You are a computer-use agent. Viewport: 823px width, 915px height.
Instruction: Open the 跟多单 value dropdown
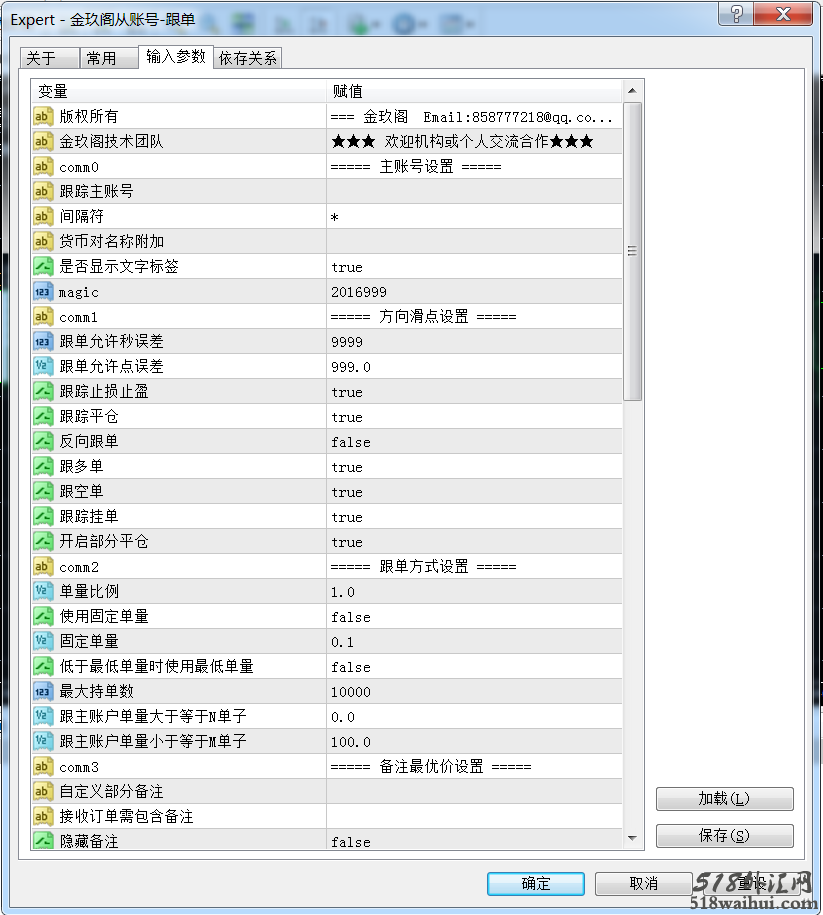474,467
